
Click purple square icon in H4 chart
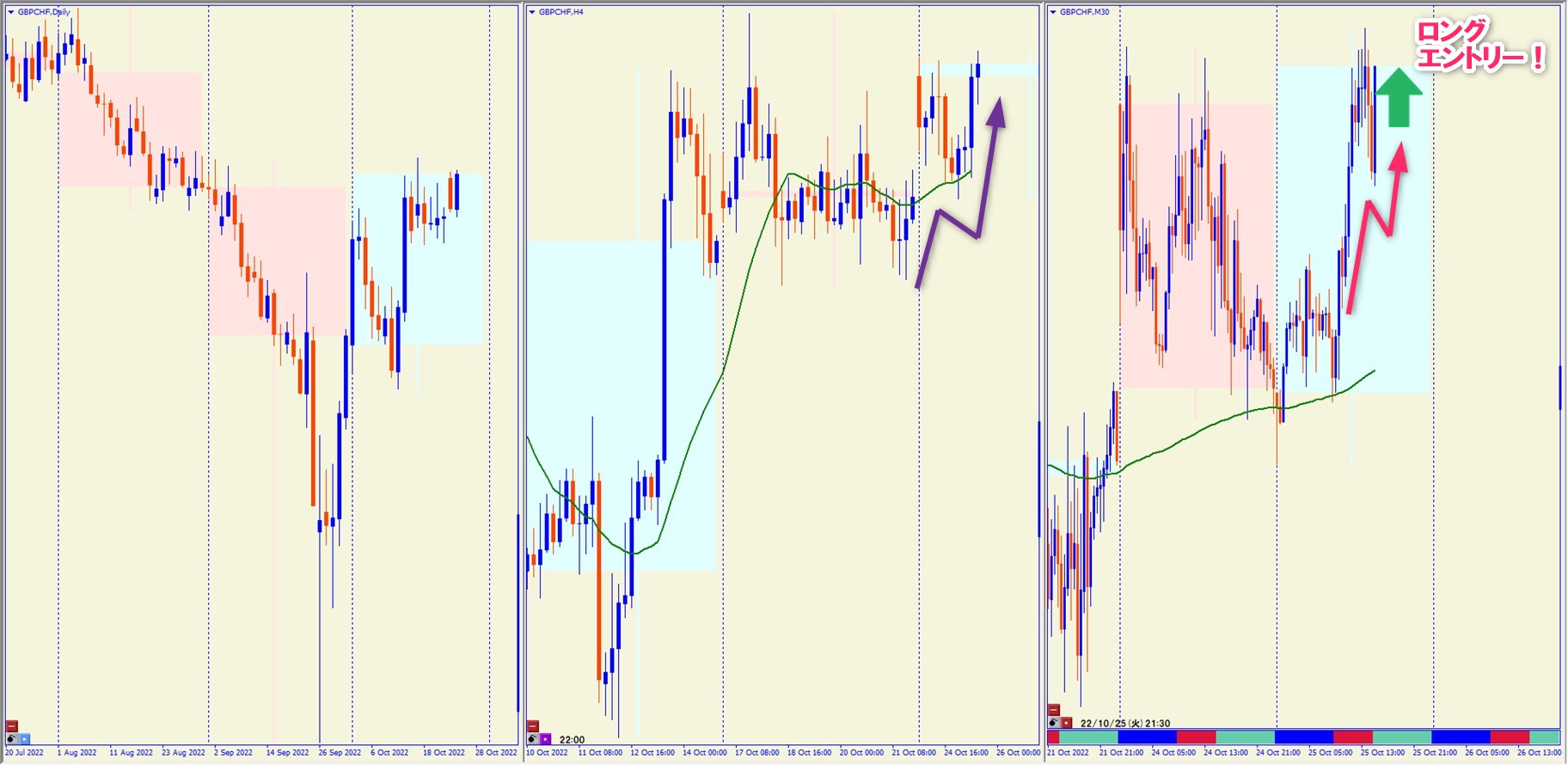point(545,738)
